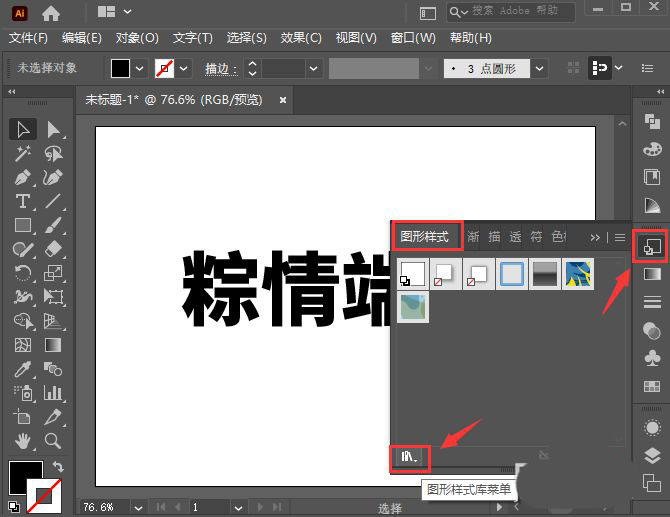
Task: Select the Symbol Sprayer tool
Action: click(23, 393)
